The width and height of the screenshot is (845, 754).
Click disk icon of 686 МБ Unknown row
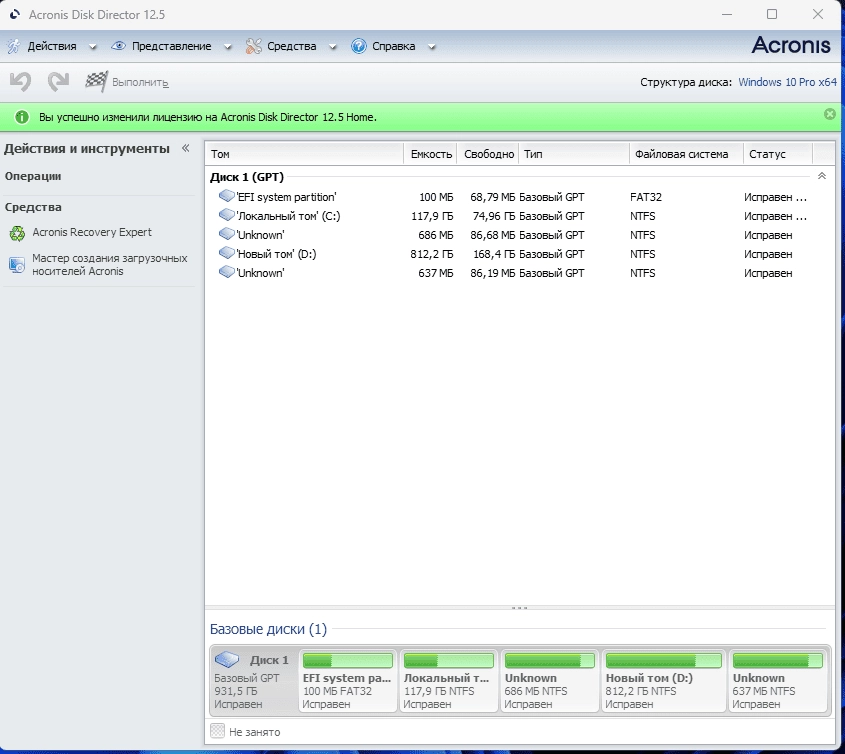[x=226, y=234]
